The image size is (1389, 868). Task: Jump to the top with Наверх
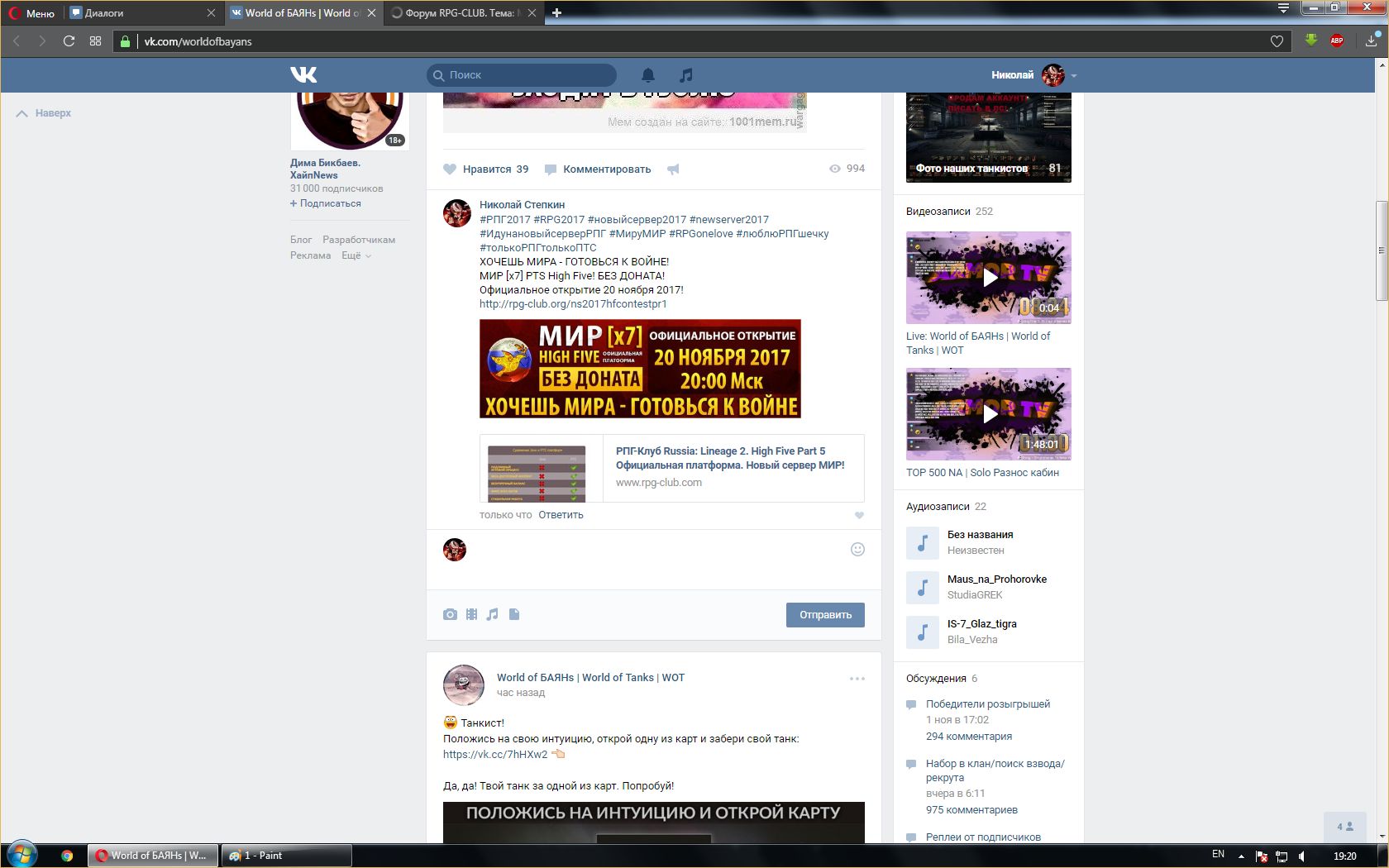pos(44,113)
